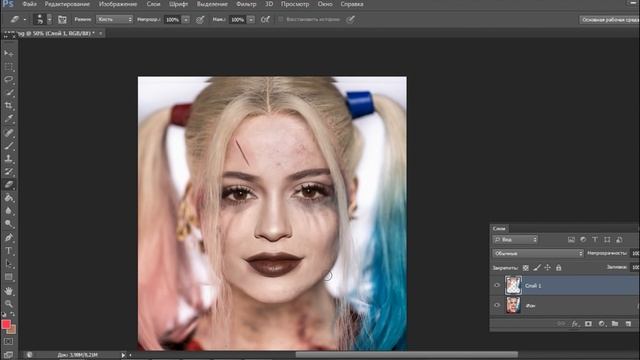Select the Quick Selection tool
The height and width of the screenshot is (360, 640).
9,93
